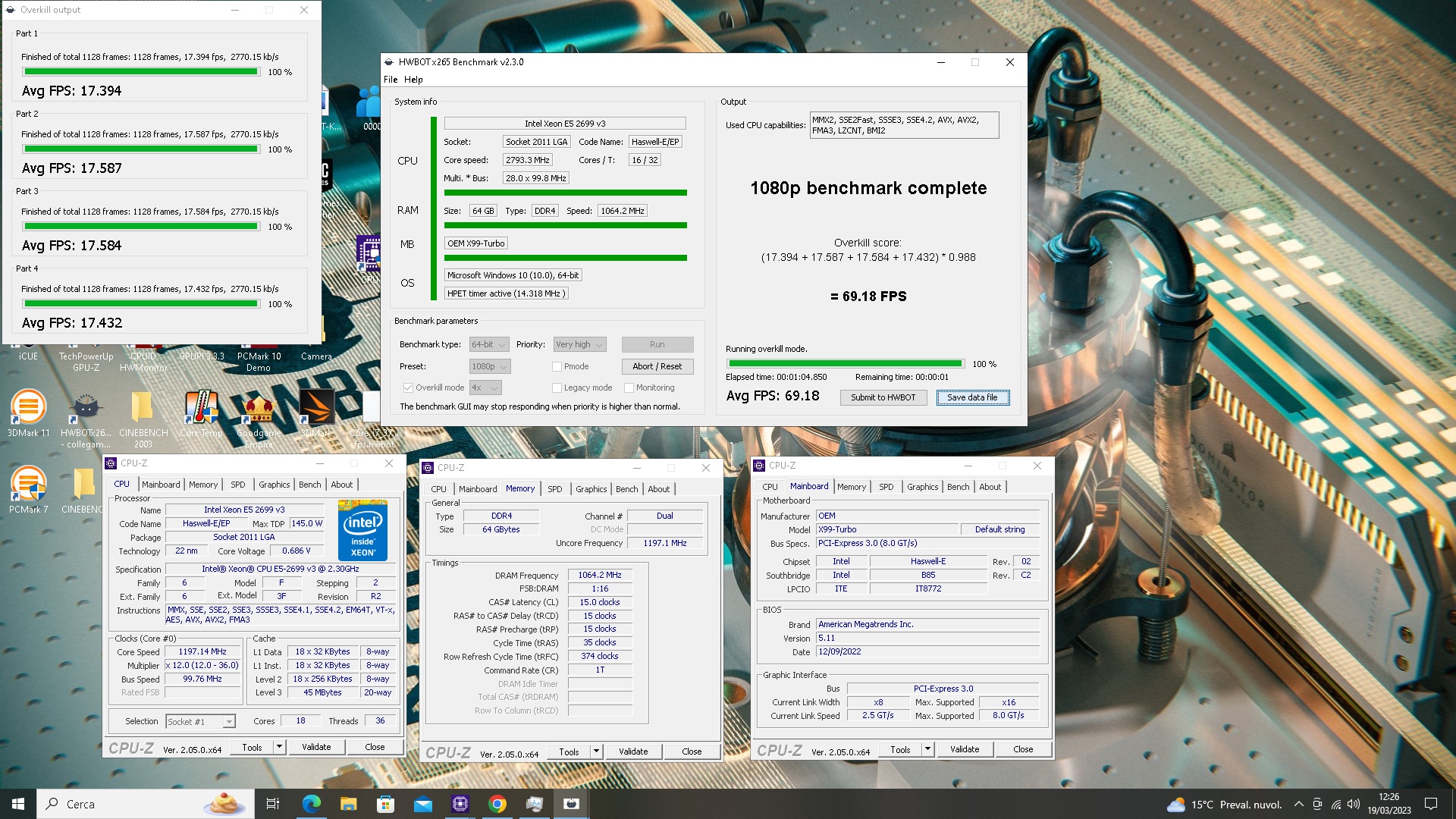Open the iCUE desktop shortcut label
Image resolution: width=1456 pixels, height=819 pixels.
(x=28, y=356)
